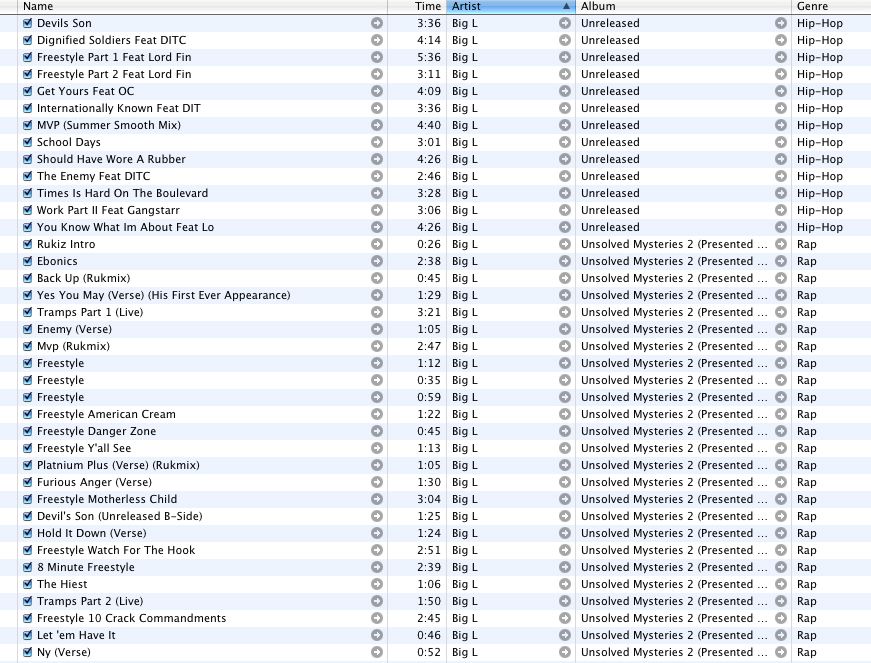
Task: Click name arrow icon for 8 Minute Freestyle
Action: 377,567
